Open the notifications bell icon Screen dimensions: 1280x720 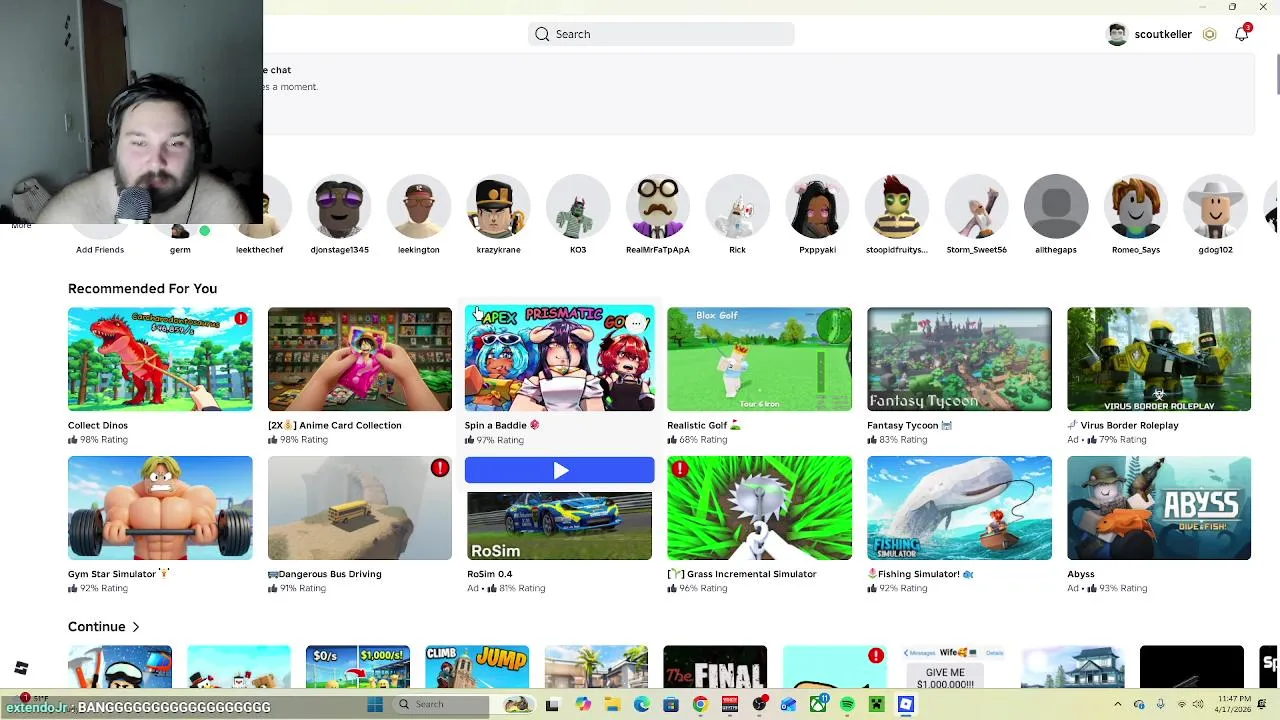[1241, 34]
